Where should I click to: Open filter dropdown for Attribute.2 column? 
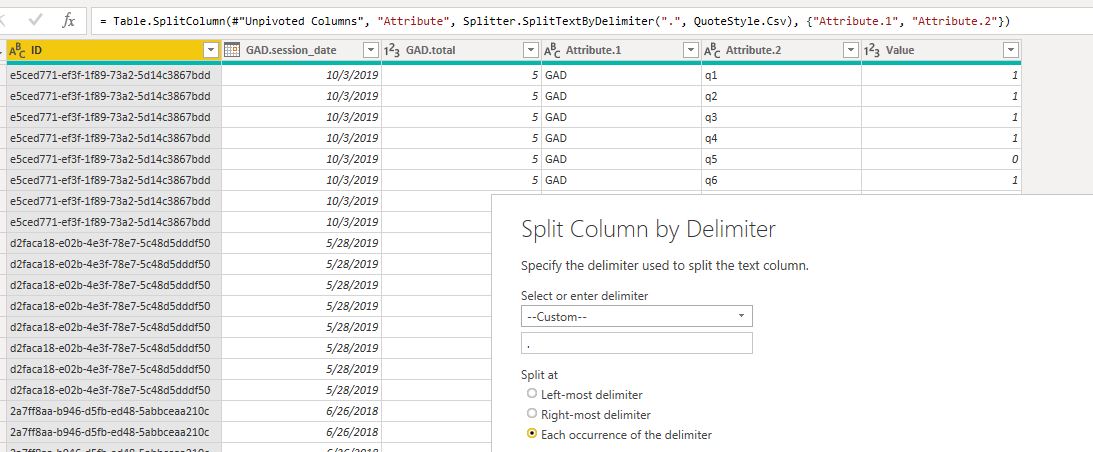850,50
